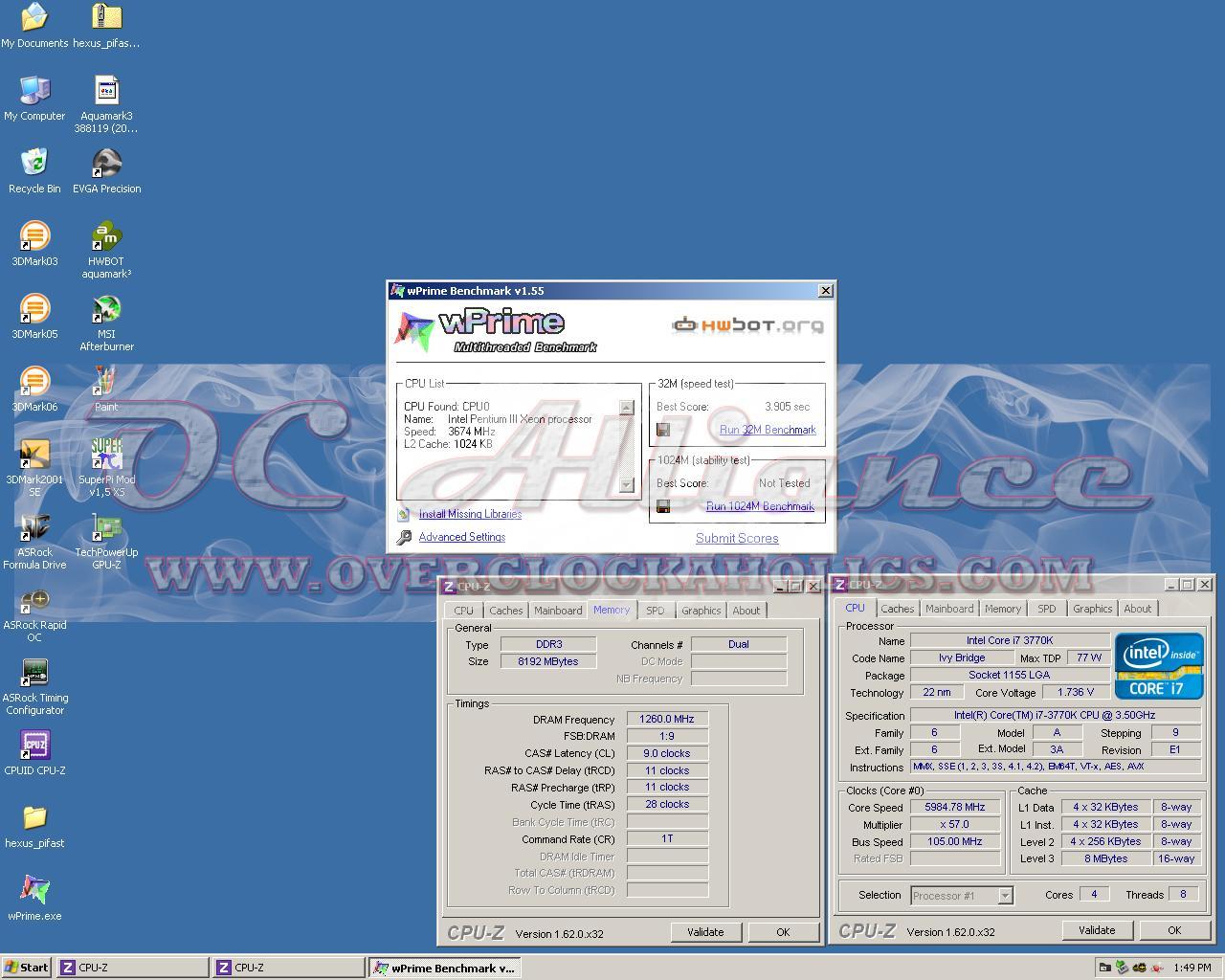Viewport: 1225px width, 980px height.
Task: Open About tab in right CPU-Z window
Action: 1138,609
